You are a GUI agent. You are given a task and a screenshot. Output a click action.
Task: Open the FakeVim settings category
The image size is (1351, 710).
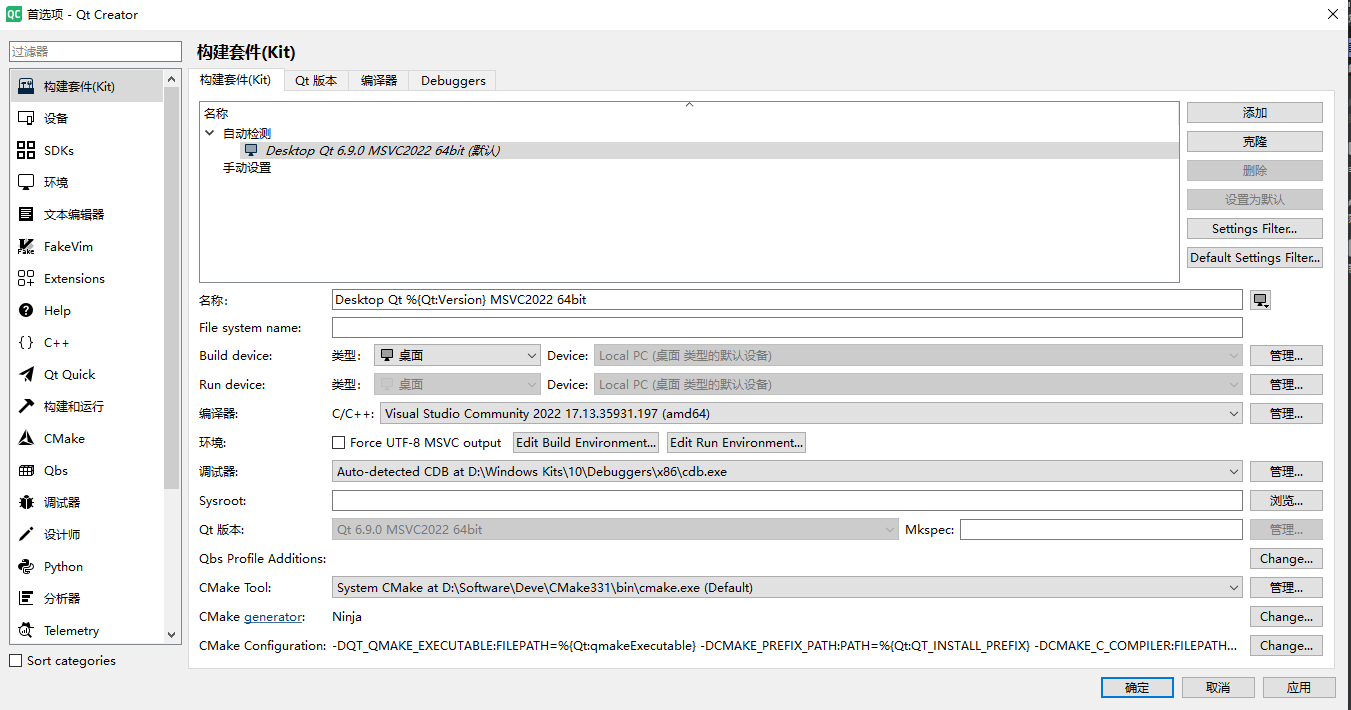[x=87, y=246]
